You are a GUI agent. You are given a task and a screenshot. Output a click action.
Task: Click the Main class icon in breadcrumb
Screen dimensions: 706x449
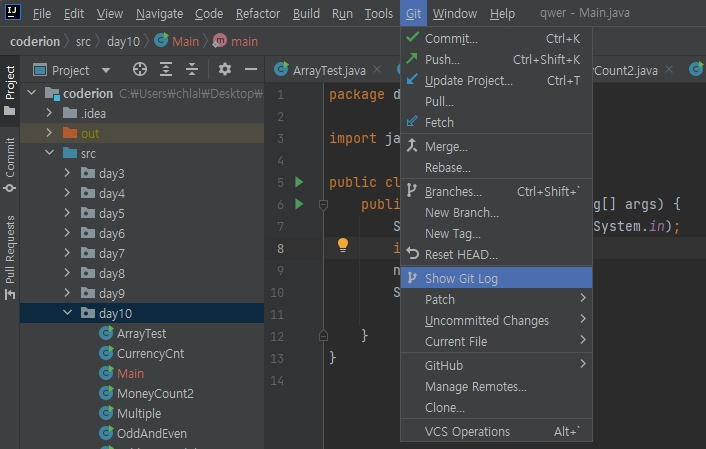pos(161,41)
